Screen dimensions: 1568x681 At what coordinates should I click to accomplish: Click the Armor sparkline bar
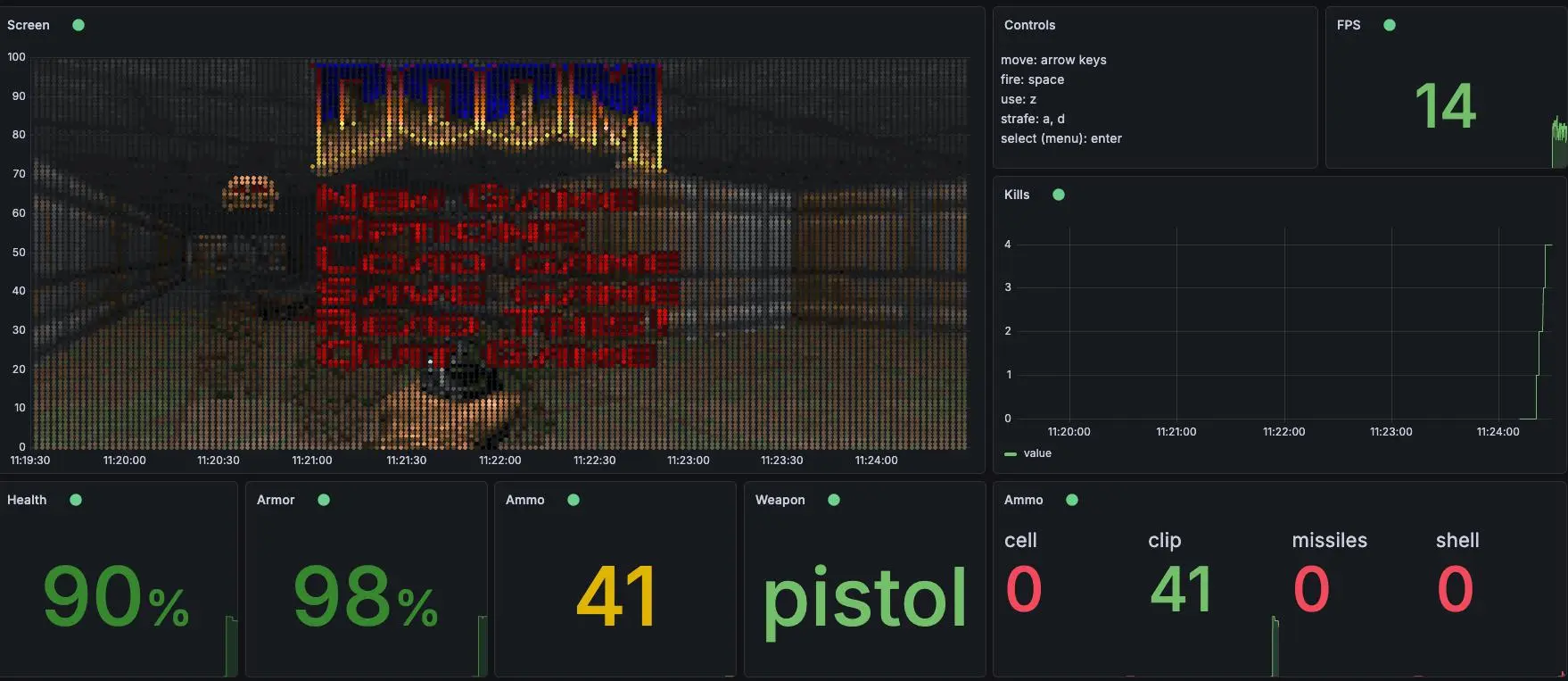coord(483,645)
